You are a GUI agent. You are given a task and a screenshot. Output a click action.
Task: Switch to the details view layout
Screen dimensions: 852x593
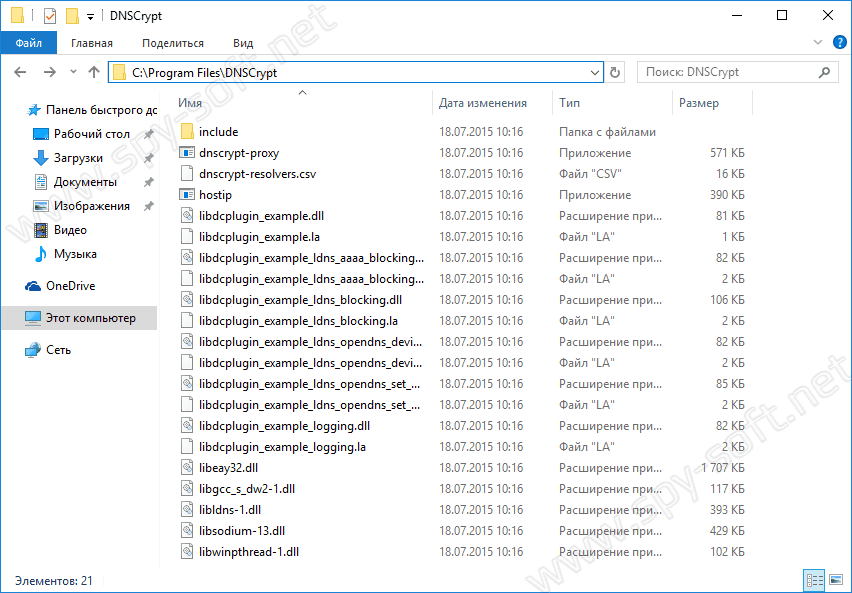coord(814,580)
